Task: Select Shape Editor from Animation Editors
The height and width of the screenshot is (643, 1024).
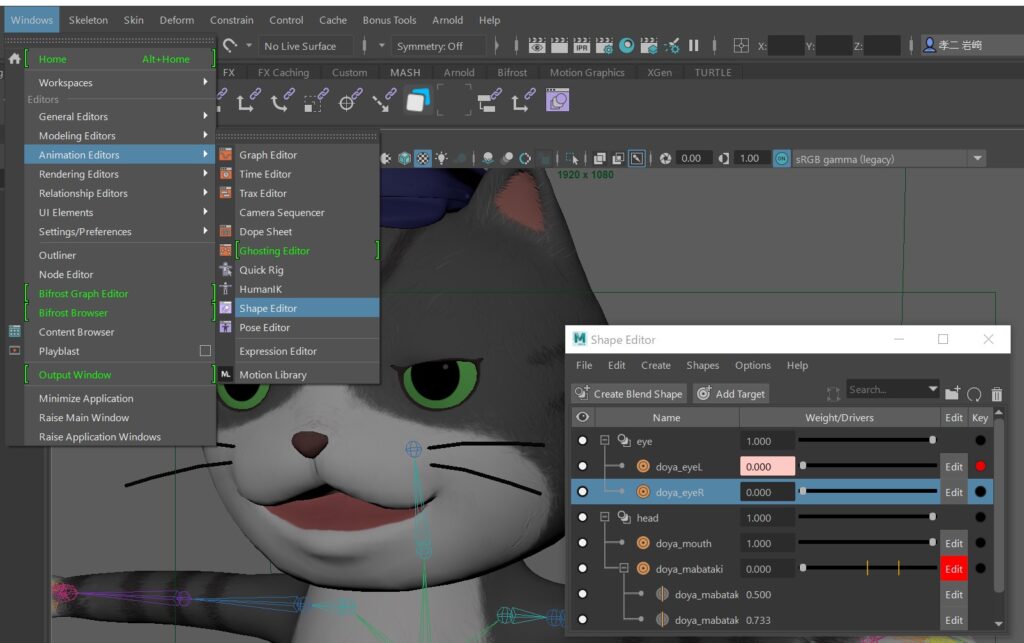Action: (x=298, y=308)
